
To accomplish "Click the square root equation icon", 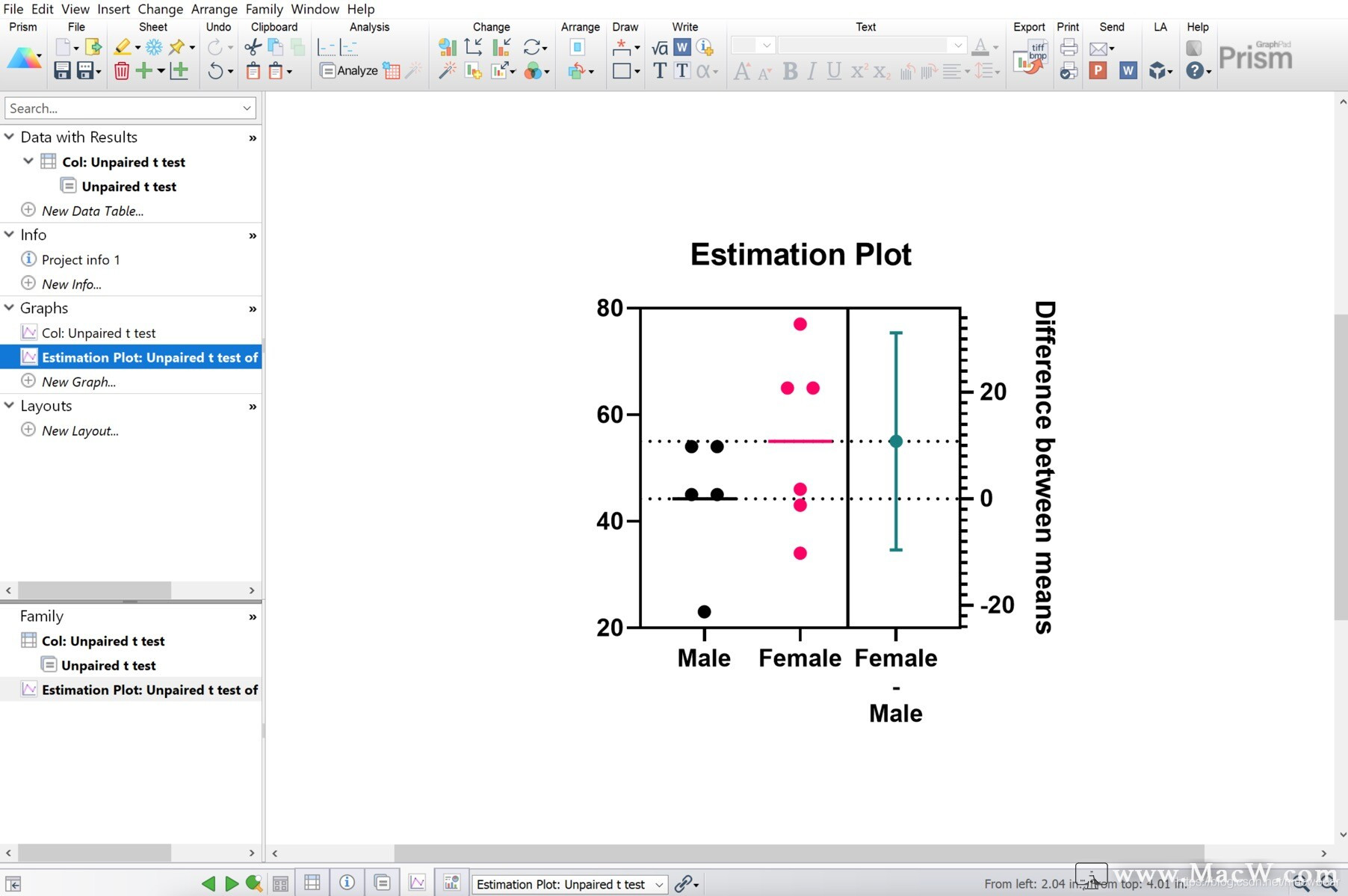I will (660, 49).
